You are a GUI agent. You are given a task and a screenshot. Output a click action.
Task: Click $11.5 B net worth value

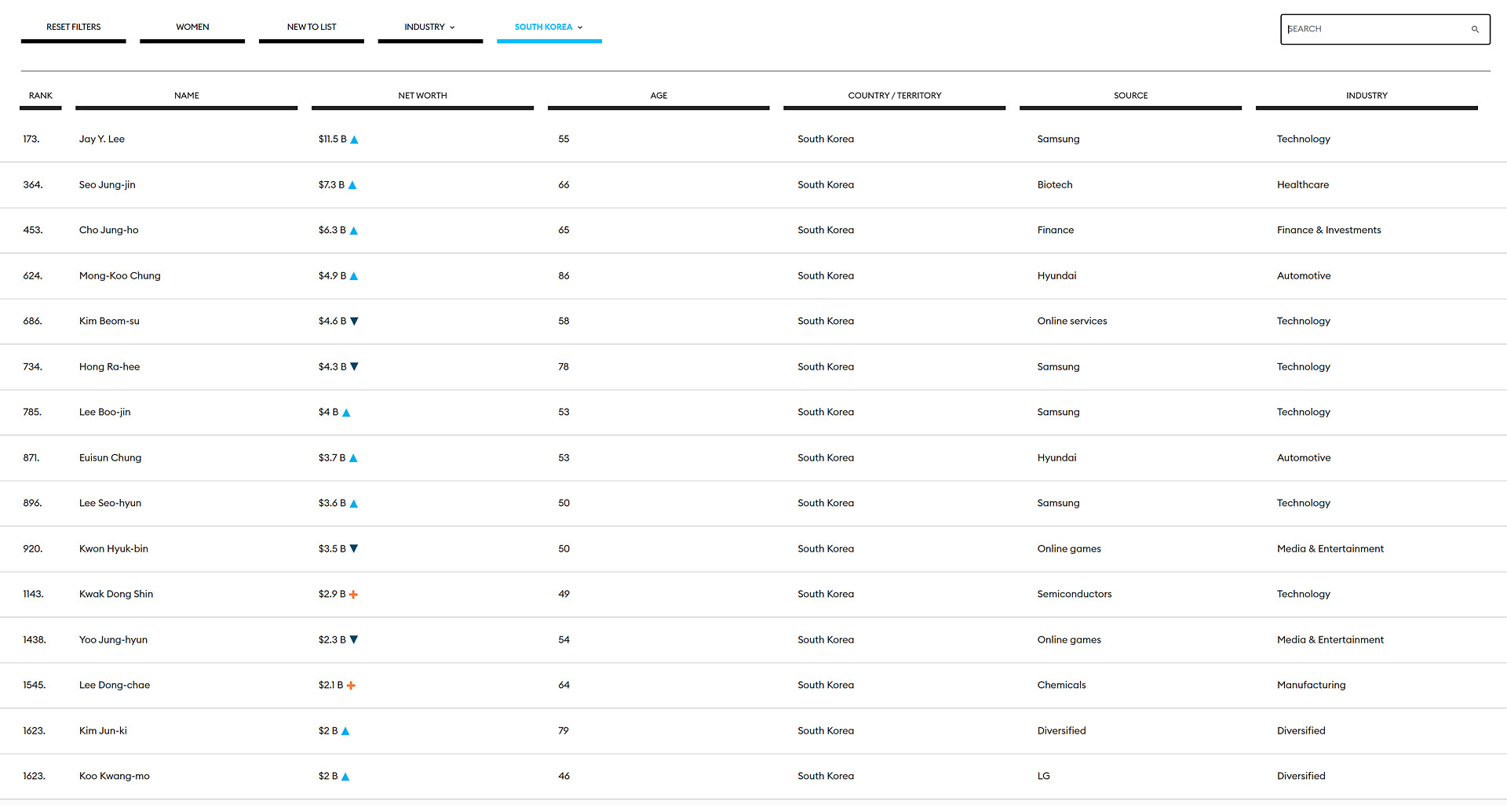coord(332,139)
